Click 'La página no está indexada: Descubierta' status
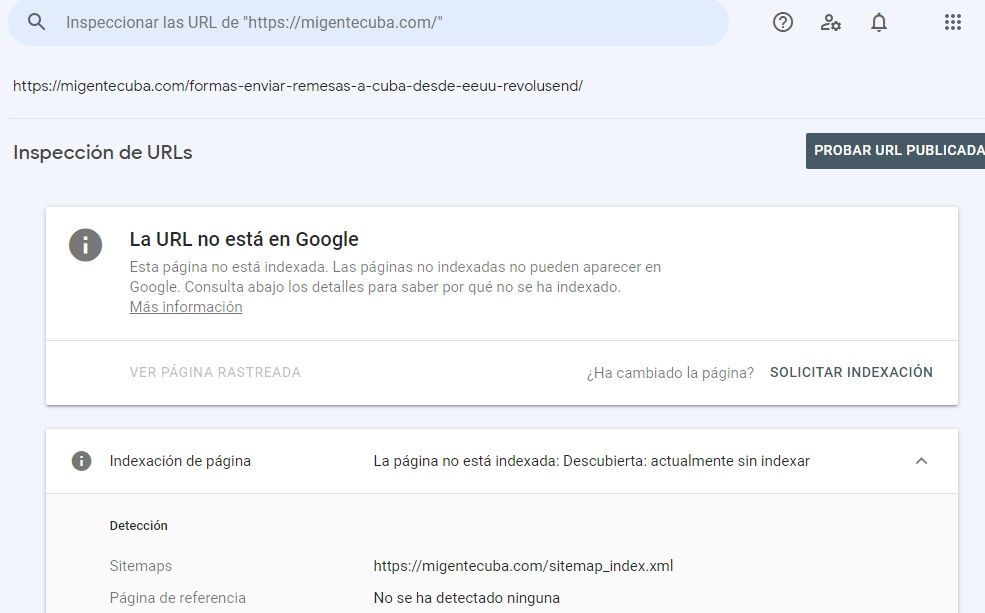985x613 pixels. click(x=591, y=461)
